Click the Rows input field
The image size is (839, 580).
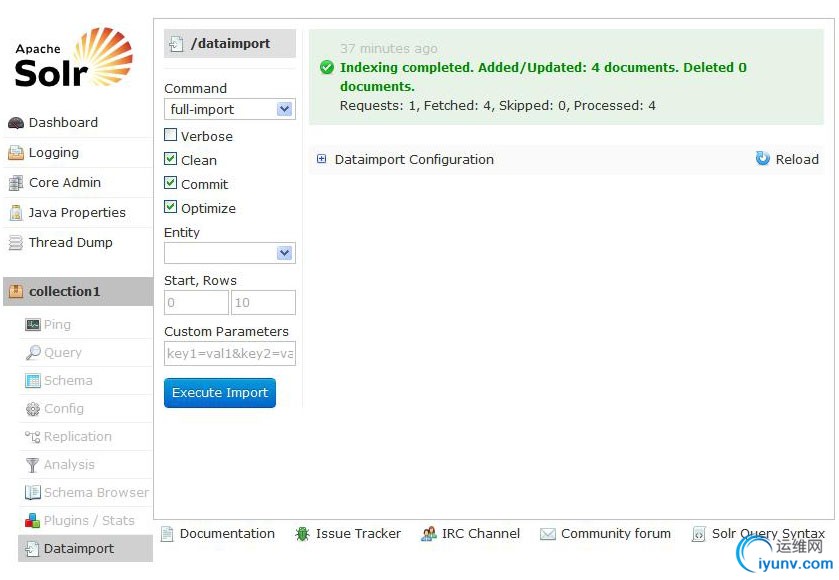point(263,303)
